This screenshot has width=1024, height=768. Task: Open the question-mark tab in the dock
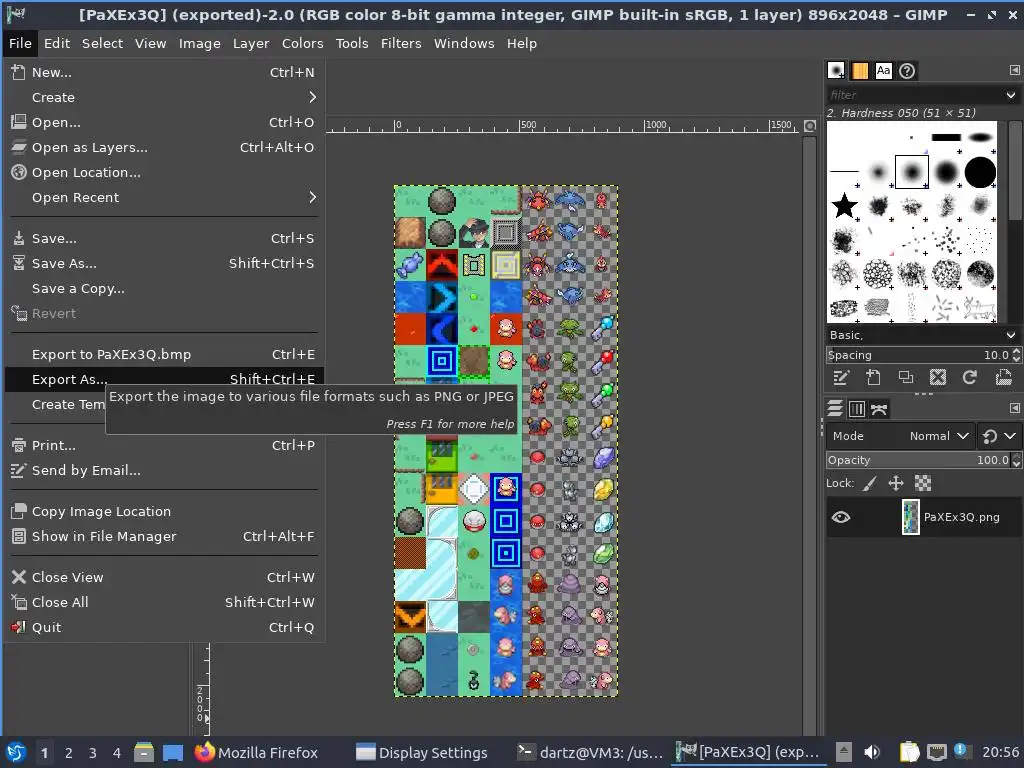click(907, 71)
